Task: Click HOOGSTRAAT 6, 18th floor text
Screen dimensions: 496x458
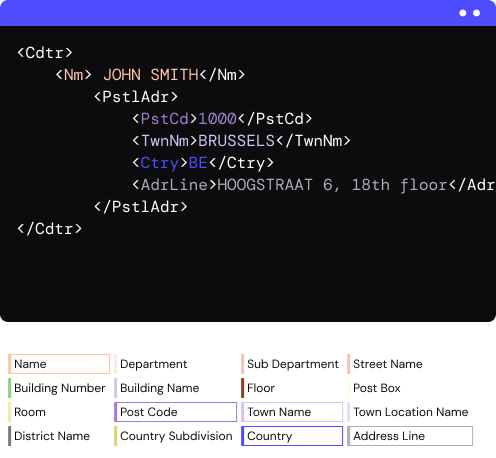Action: [x=332, y=185]
